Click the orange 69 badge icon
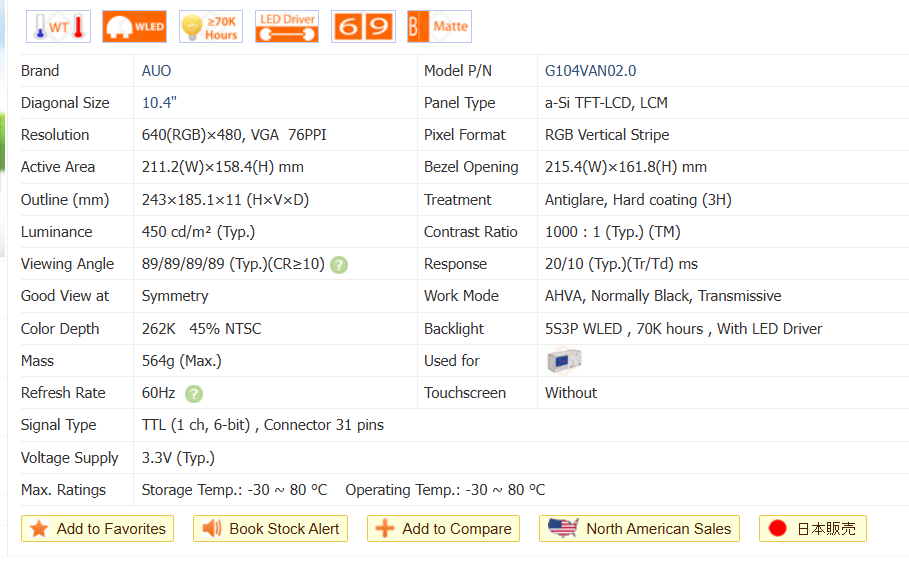The width and height of the screenshot is (909, 569). 363,27
